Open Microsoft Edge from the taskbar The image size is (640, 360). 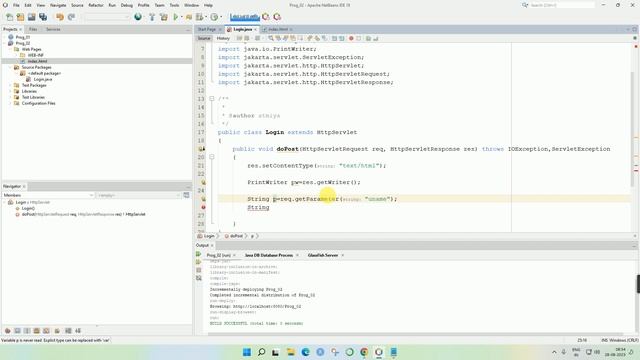(305, 352)
